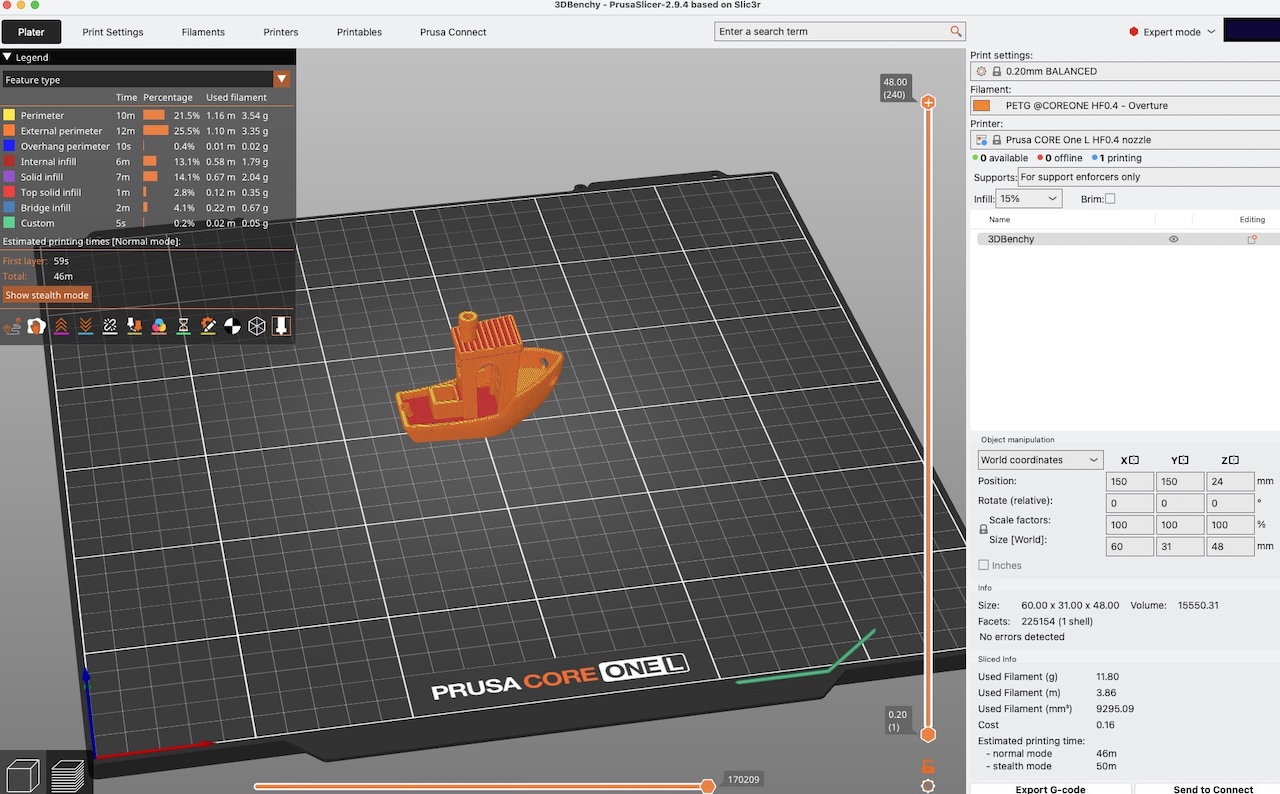
Task: Open World coordinates dropdown
Action: (1039, 460)
